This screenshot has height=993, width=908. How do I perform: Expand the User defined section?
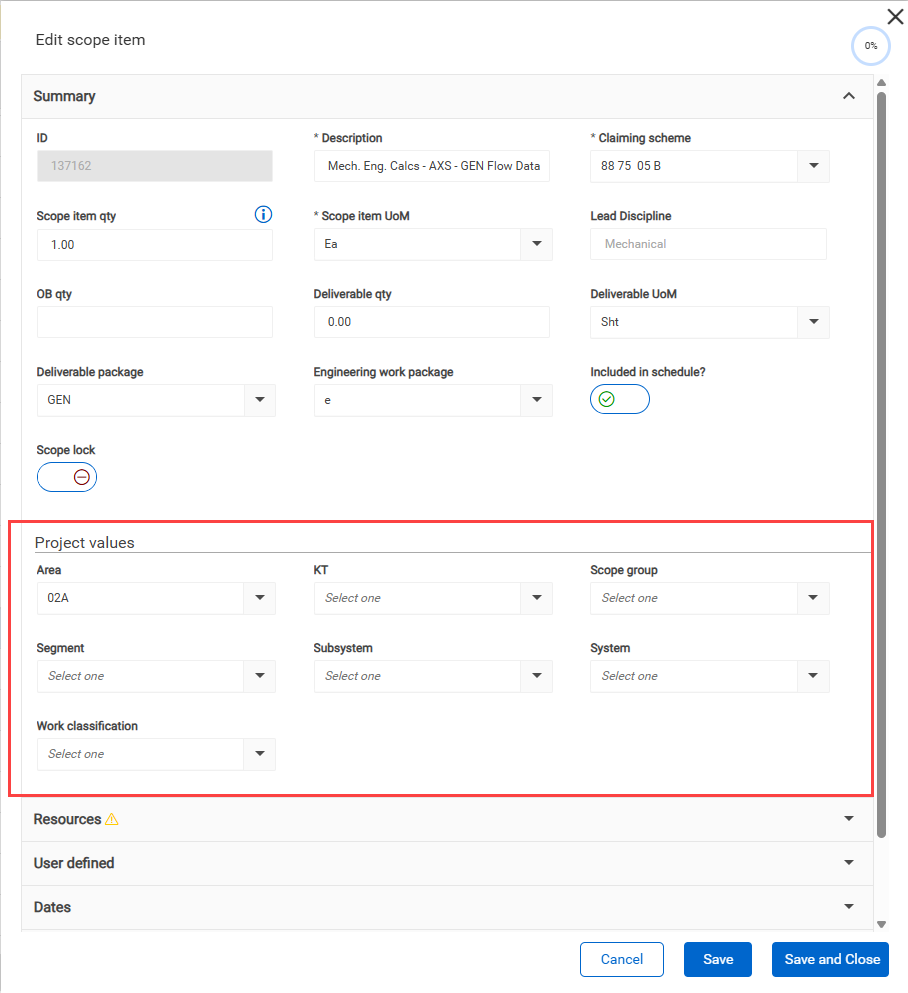pyautogui.click(x=447, y=863)
